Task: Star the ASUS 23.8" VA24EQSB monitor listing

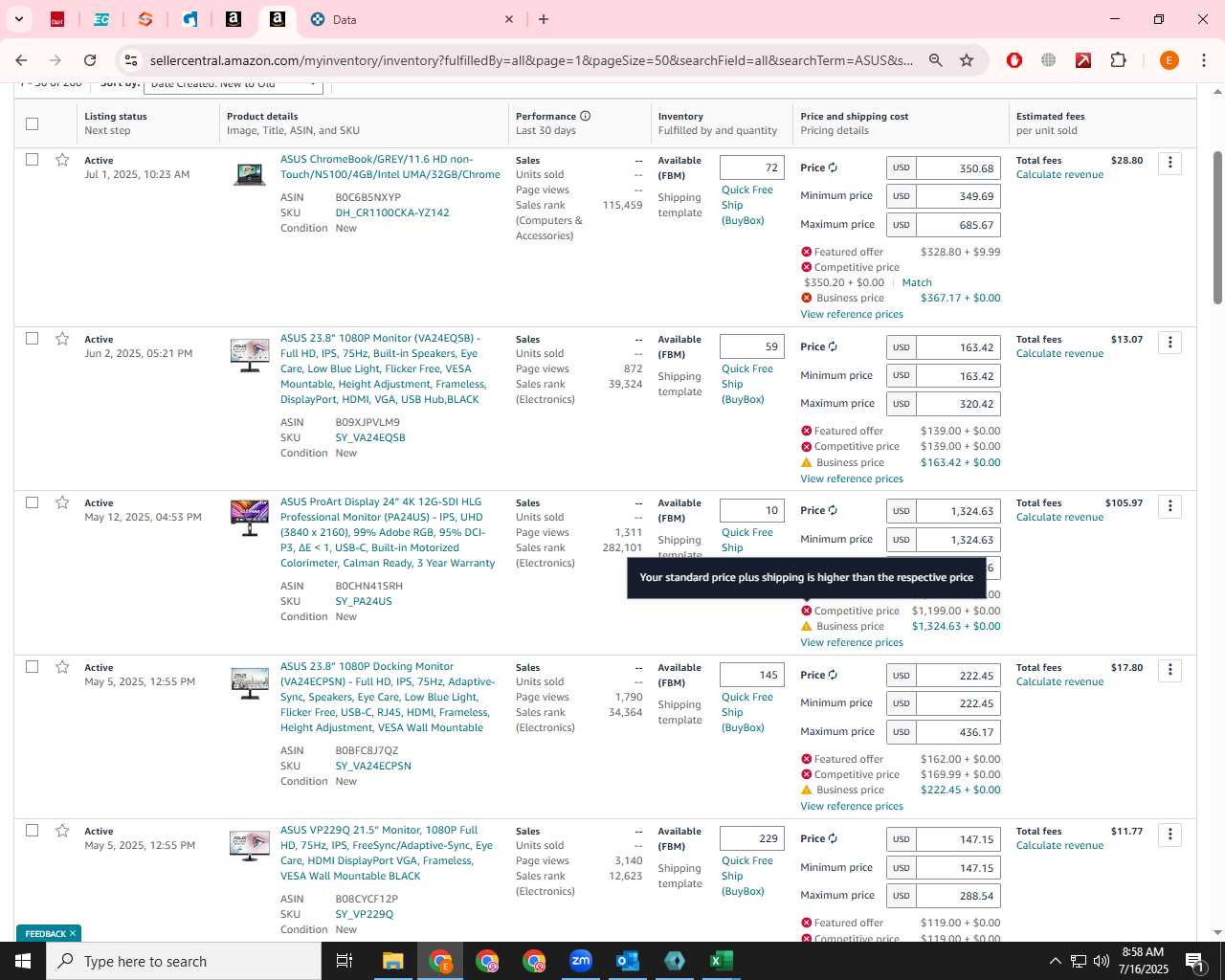Action: tap(62, 339)
